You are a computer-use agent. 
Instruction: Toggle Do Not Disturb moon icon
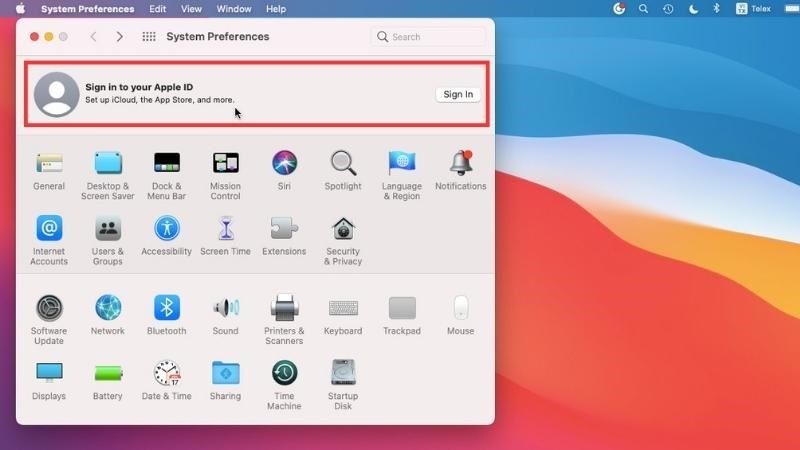(x=693, y=9)
